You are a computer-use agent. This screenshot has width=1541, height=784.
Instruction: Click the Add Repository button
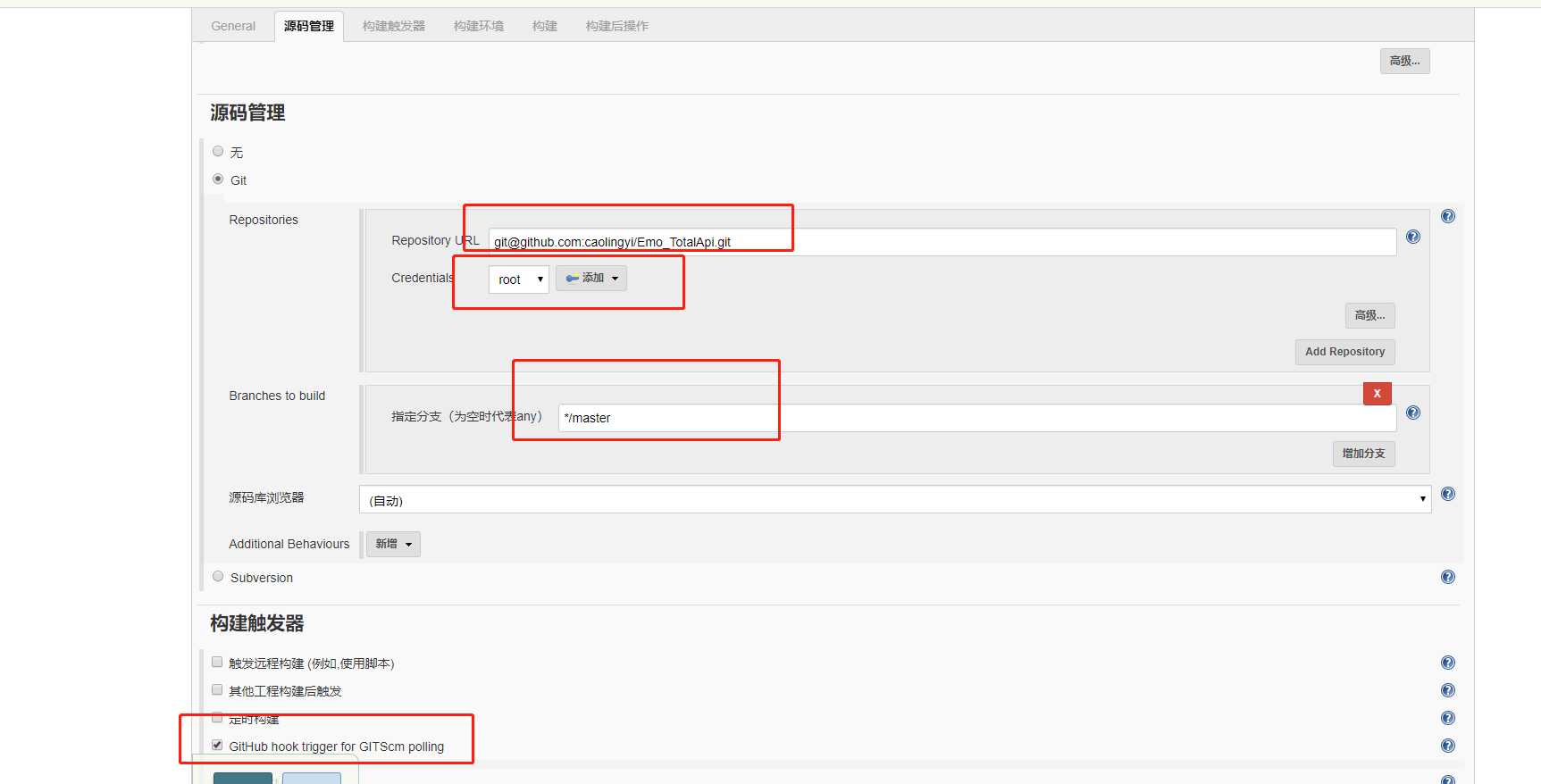click(1344, 352)
